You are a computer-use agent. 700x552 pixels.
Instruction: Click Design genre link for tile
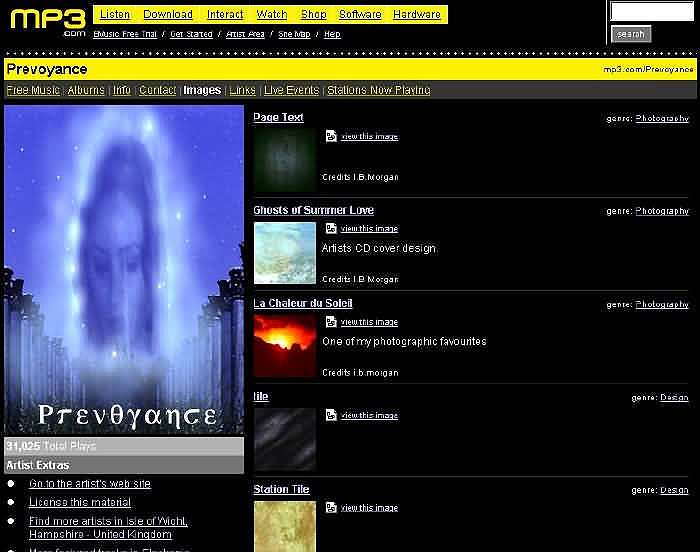[674, 397]
